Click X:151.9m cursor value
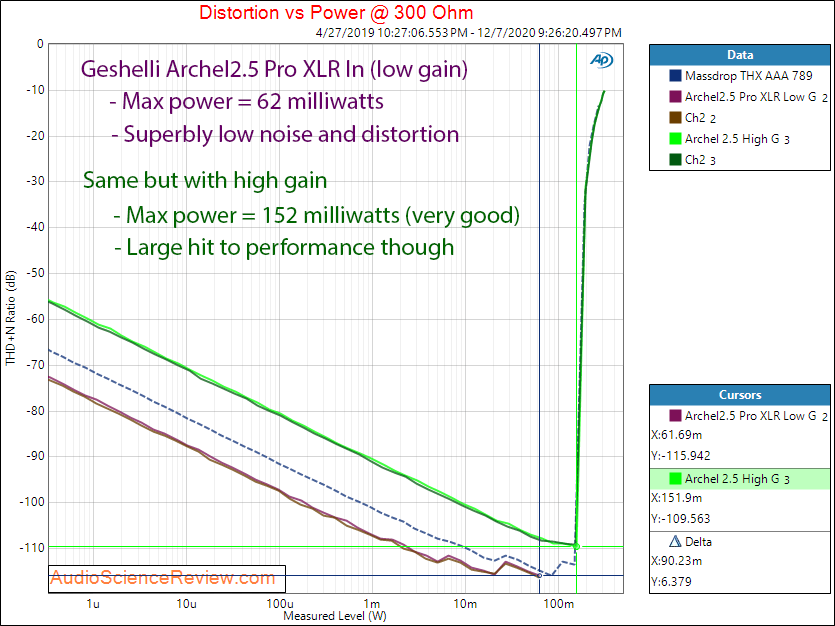Screen dimensions: 835x626 tap(677, 498)
